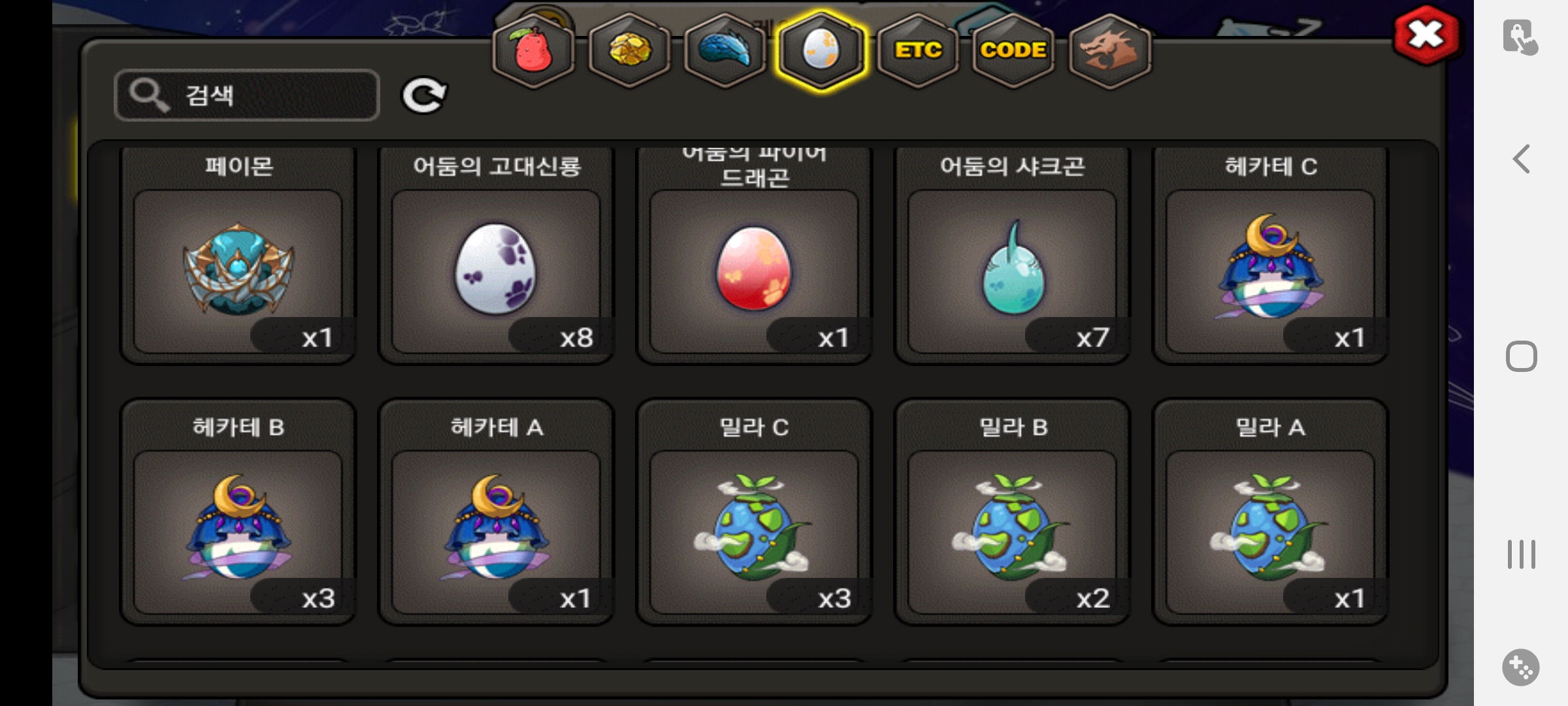Open the gamepad game tools icon
Viewport: 1568px width, 706px height.
point(1521,667)
